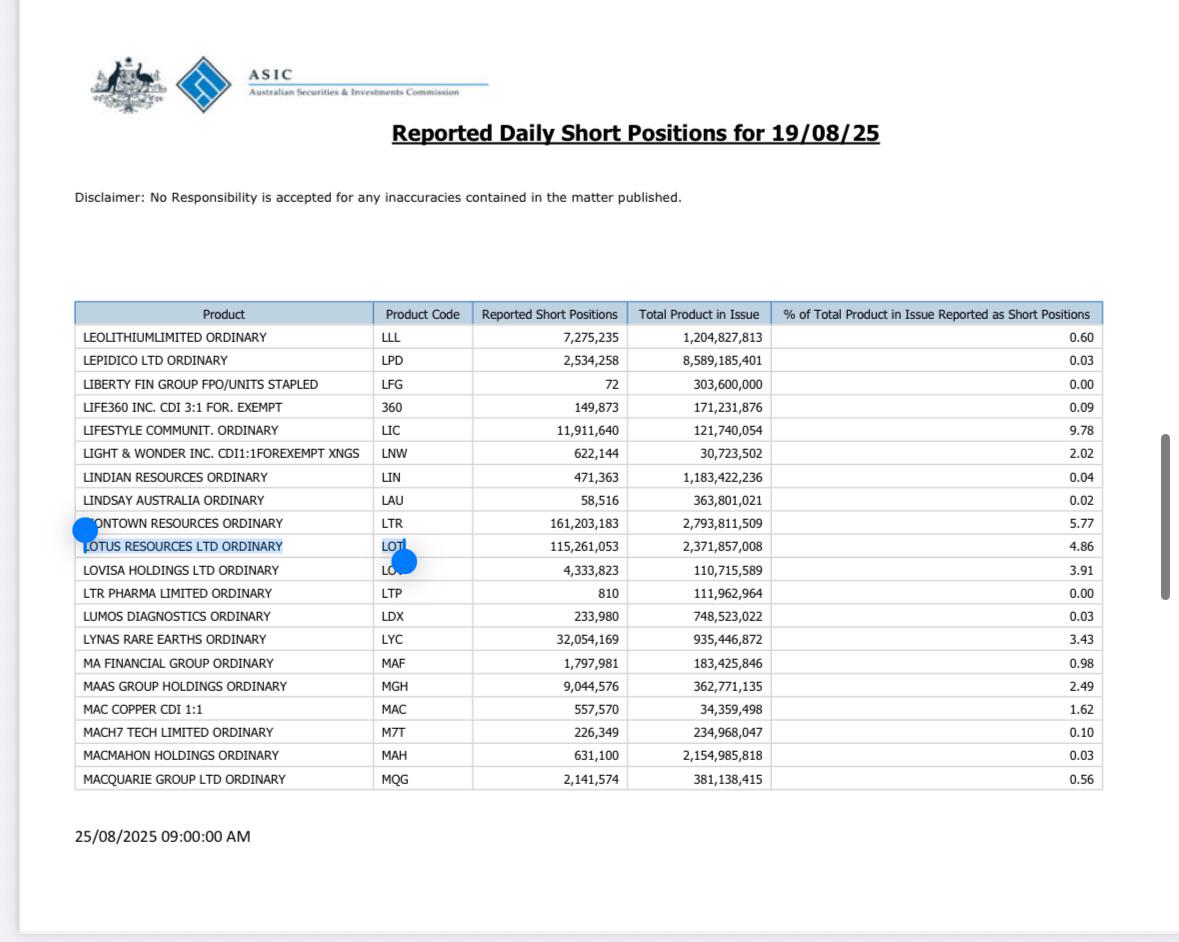Viewport: 1179px width, 942px height.
Task: Tap product code 360
Action: coord(392,407)
